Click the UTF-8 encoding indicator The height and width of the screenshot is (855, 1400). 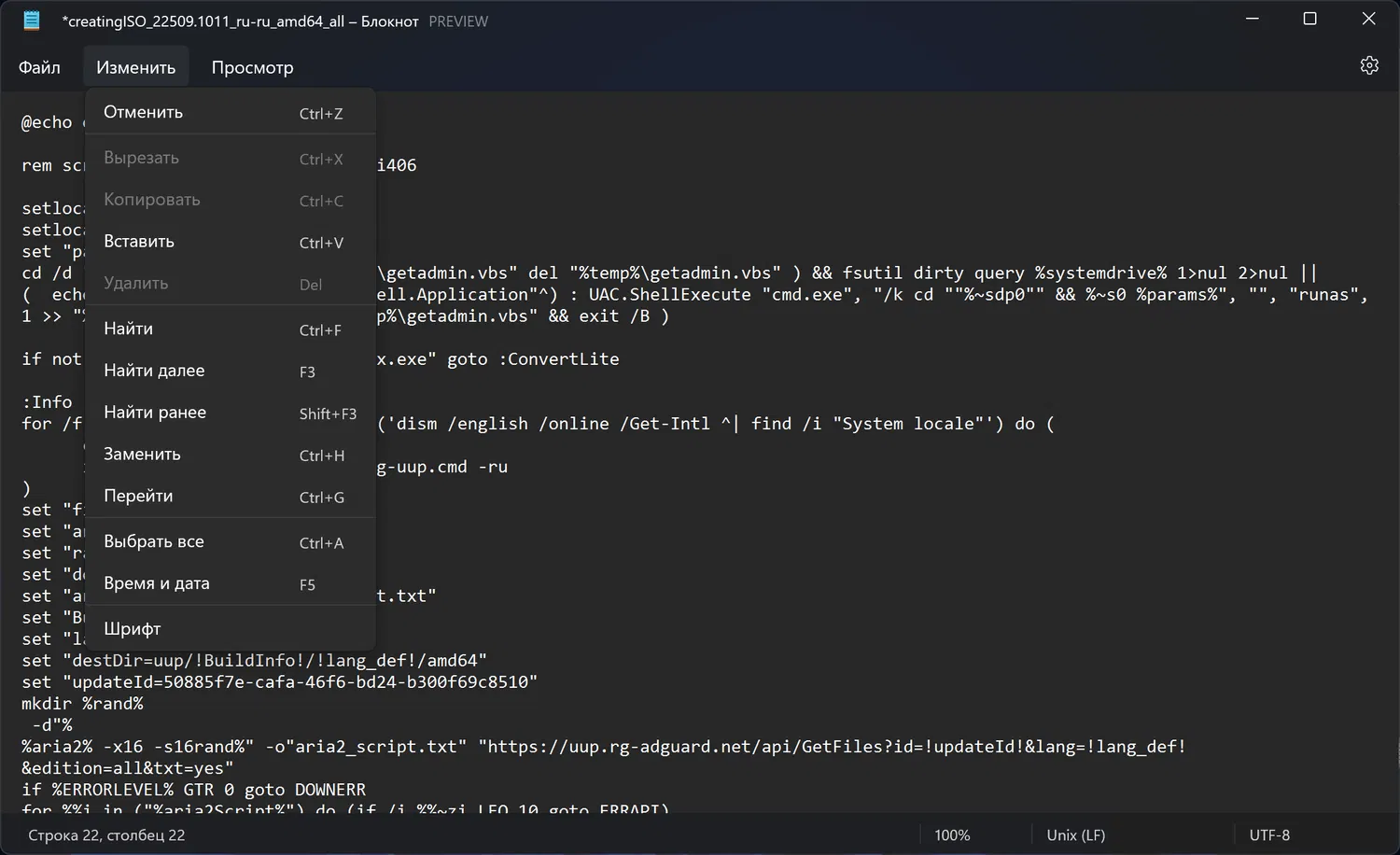point(1269,835)
